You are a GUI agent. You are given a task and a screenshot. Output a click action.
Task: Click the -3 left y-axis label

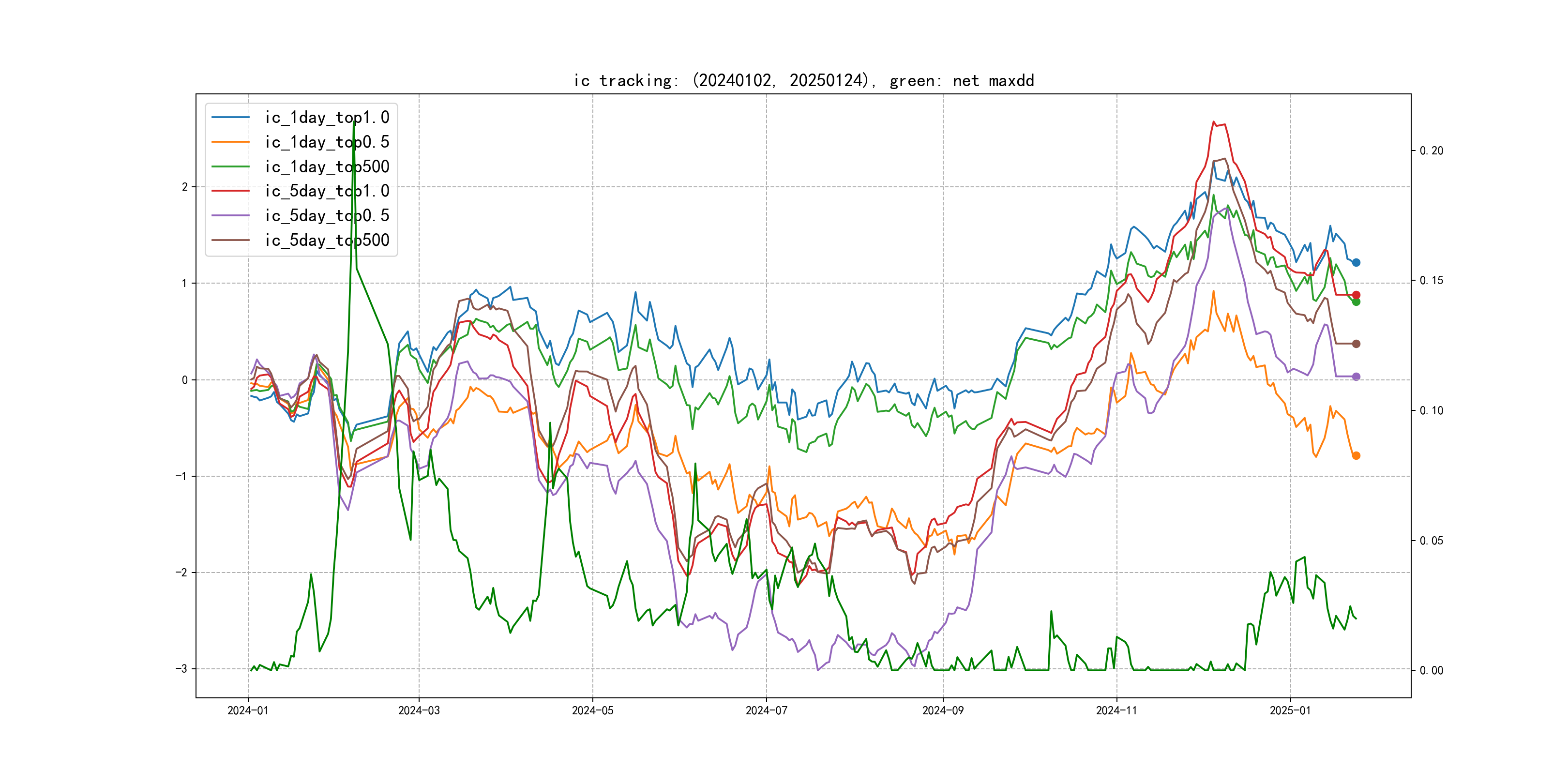point(181,669)
